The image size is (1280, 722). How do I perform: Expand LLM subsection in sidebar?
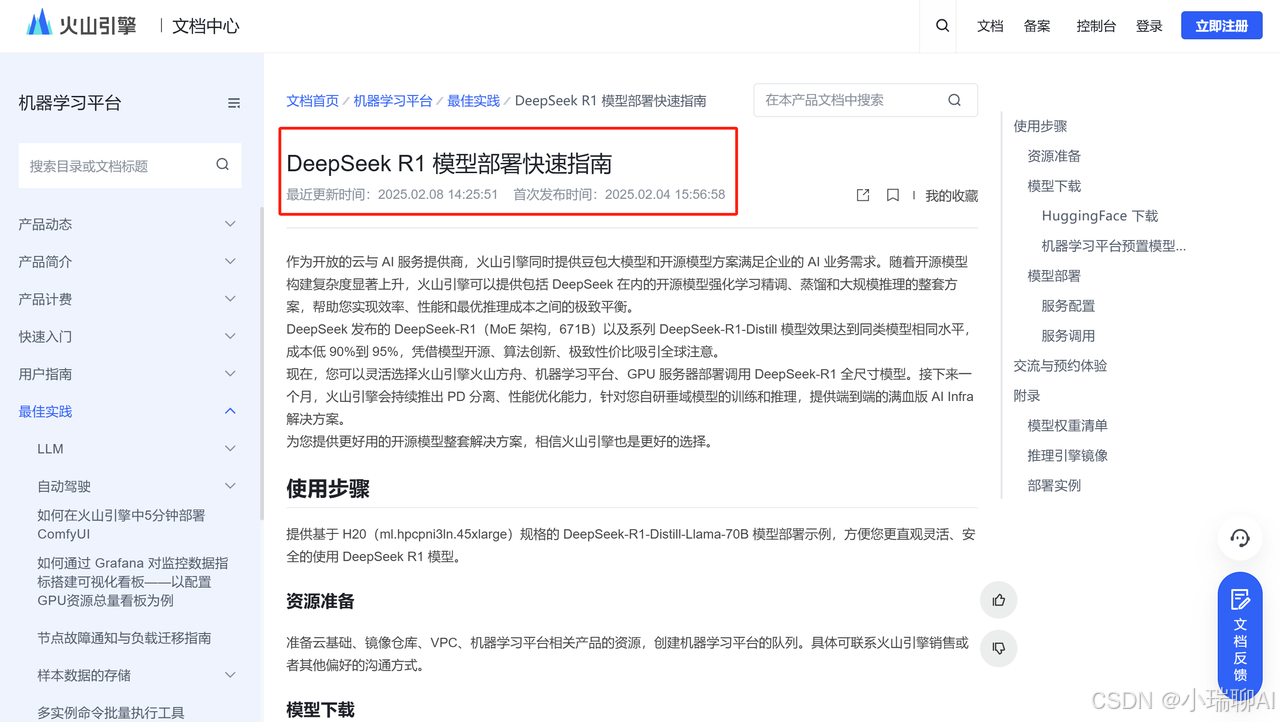138,449
